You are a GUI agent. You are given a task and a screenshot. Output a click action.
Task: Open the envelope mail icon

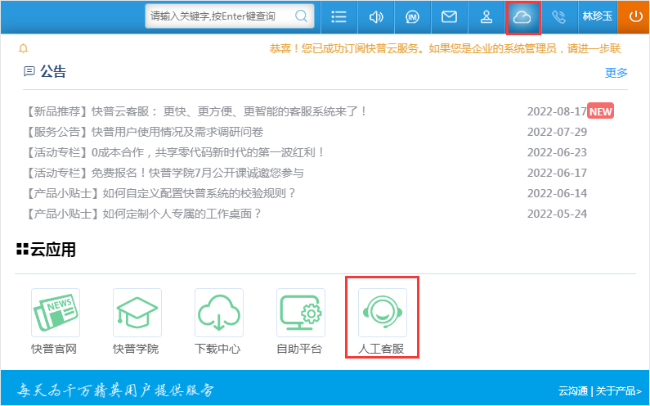[x=450, y=17]
